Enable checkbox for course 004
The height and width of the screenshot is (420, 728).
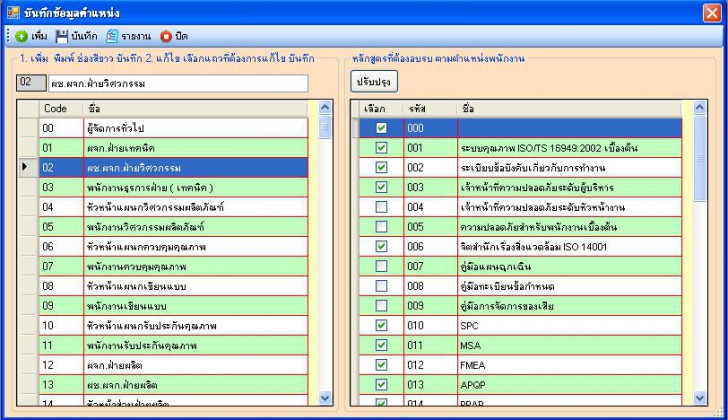(381, 207)
